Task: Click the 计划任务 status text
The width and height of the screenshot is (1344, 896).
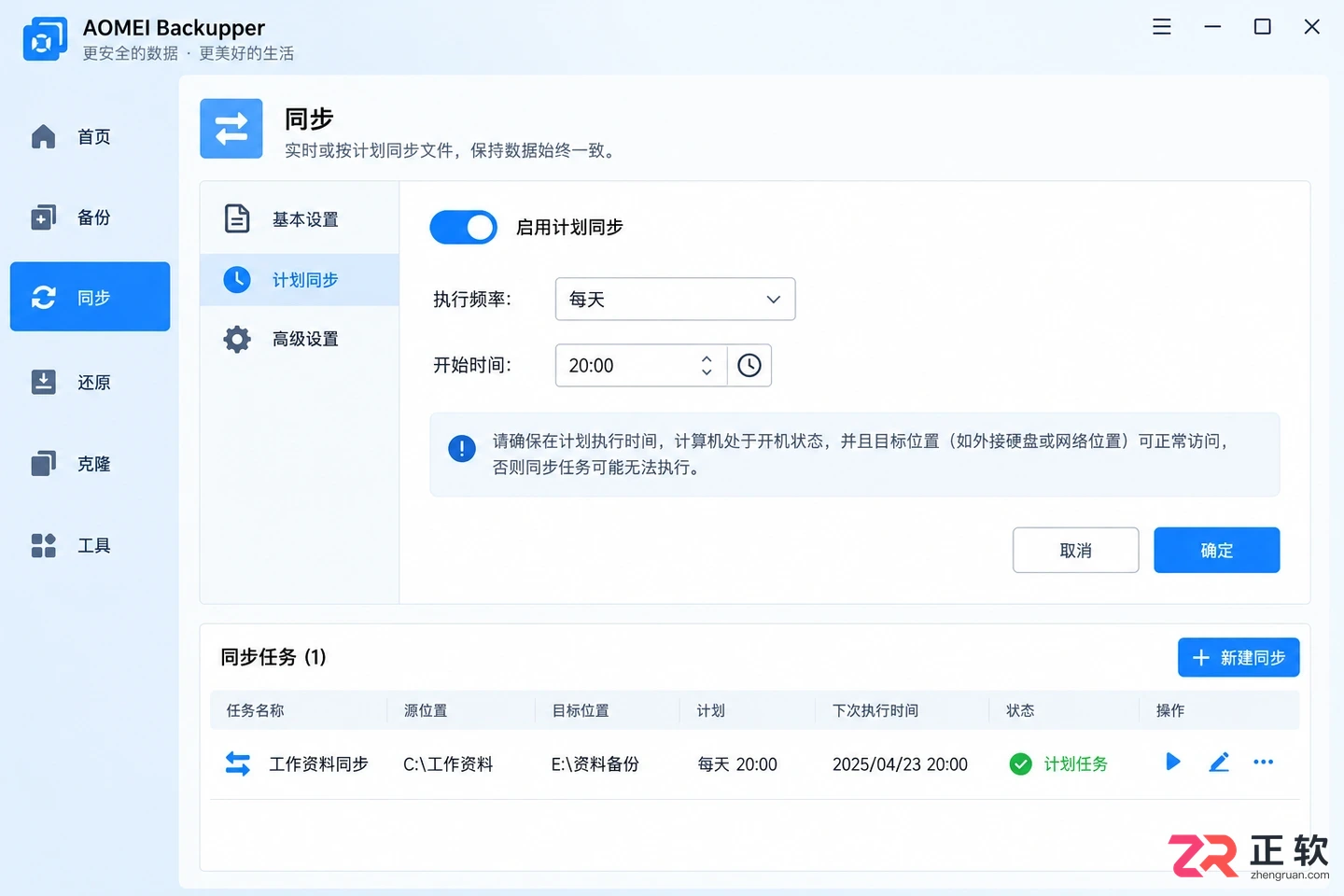Action: tap(1075, 764)
